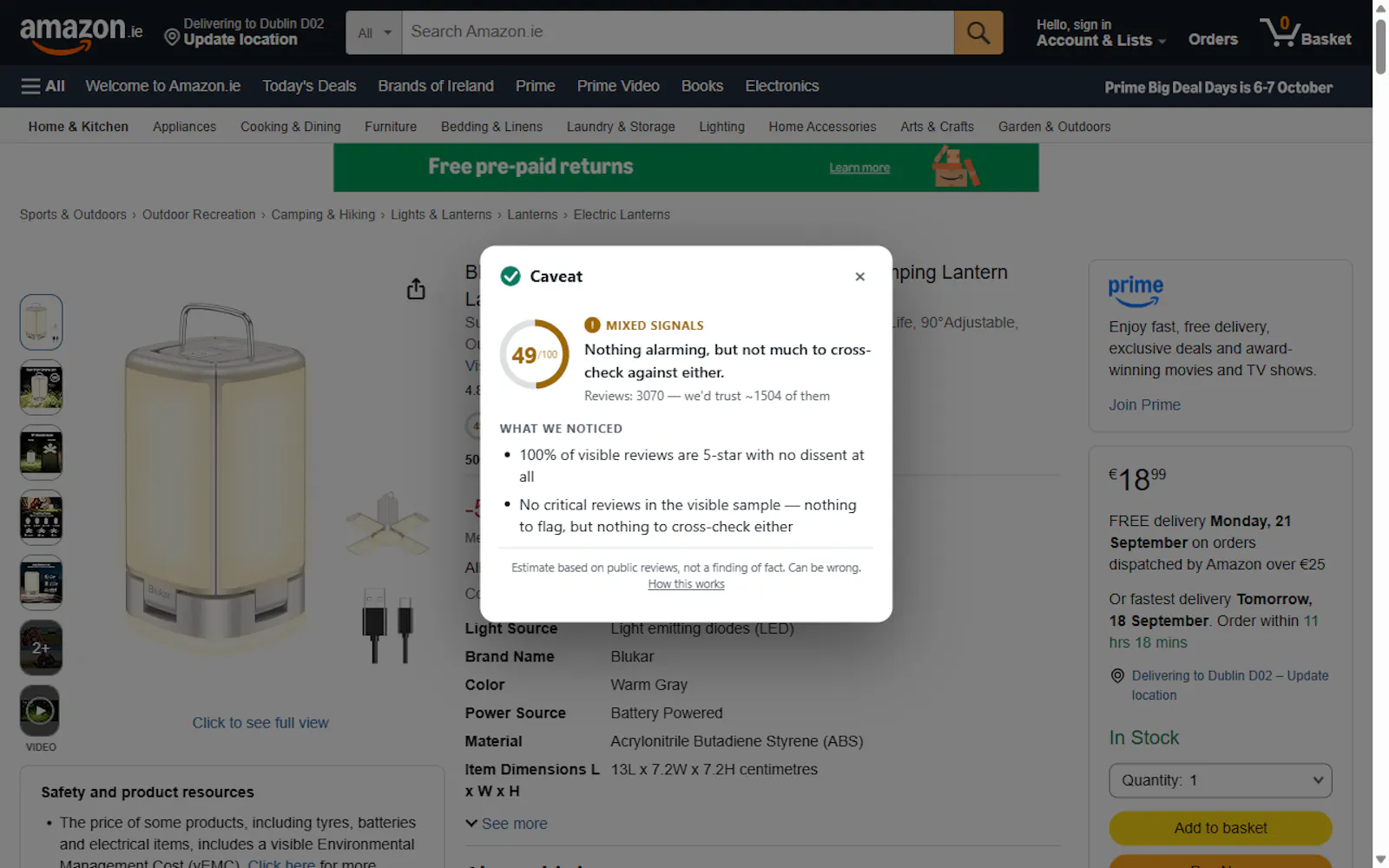Click Electric Lanterns breadcrumb
This screenshot has width=1389, height=868.
tap(622, 214)
